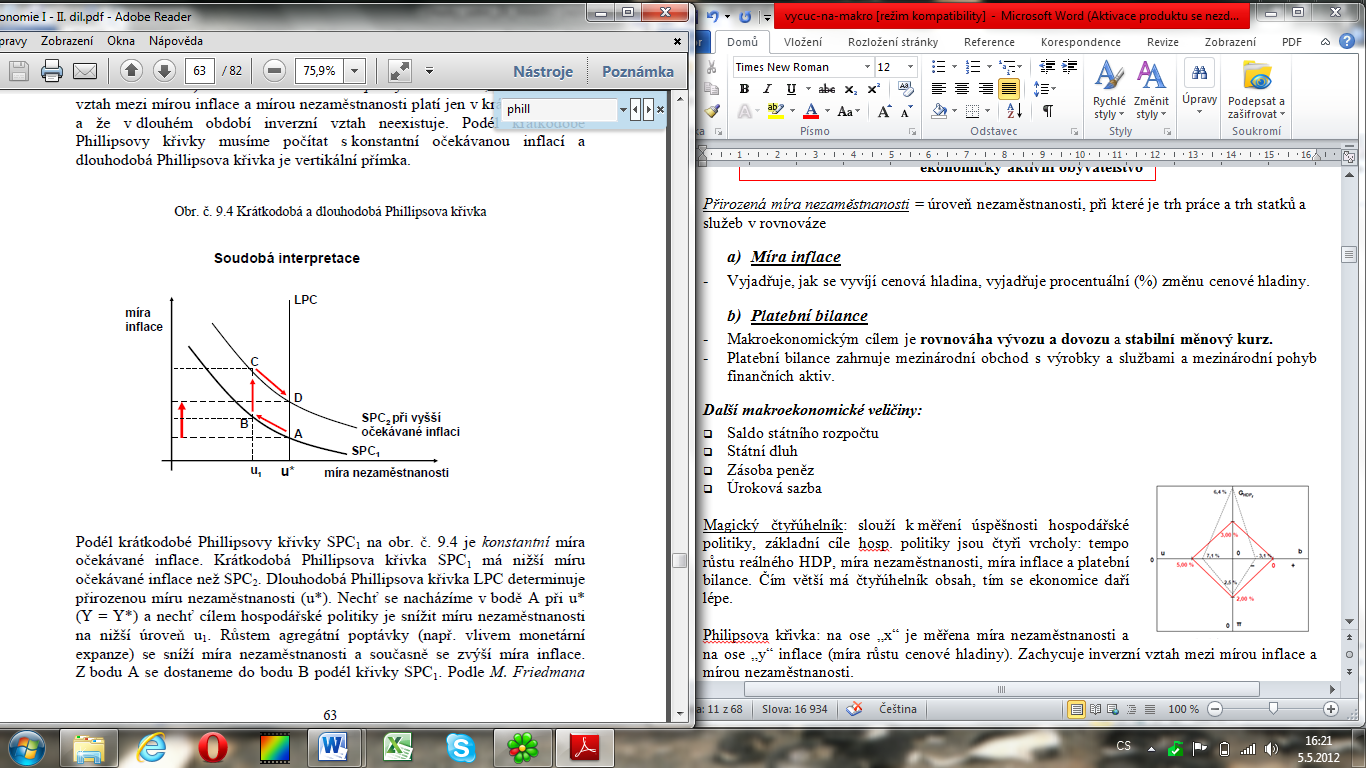Viewport: 1366px width, 768px height.
Task: Open the Změnit styly menu
Action: coord(1151,90)
